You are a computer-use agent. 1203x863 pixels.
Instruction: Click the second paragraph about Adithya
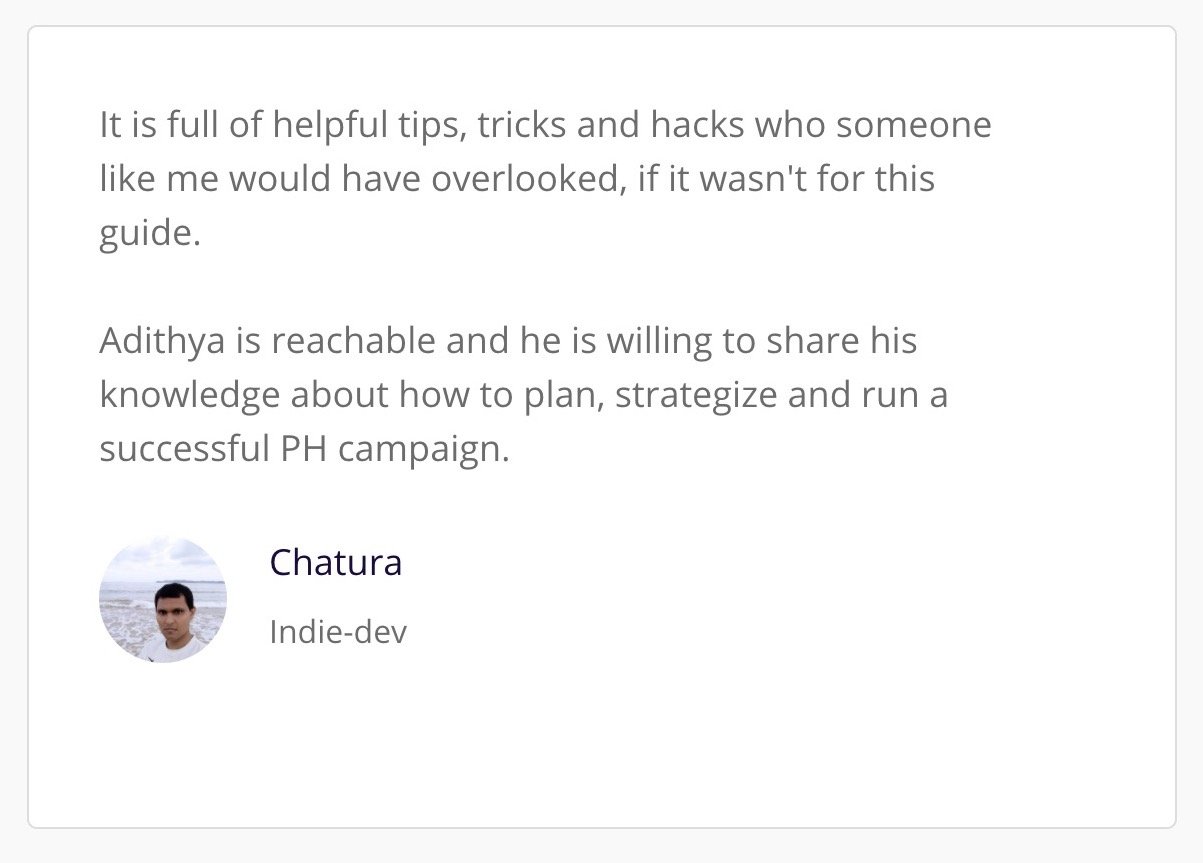click(523, 395)
